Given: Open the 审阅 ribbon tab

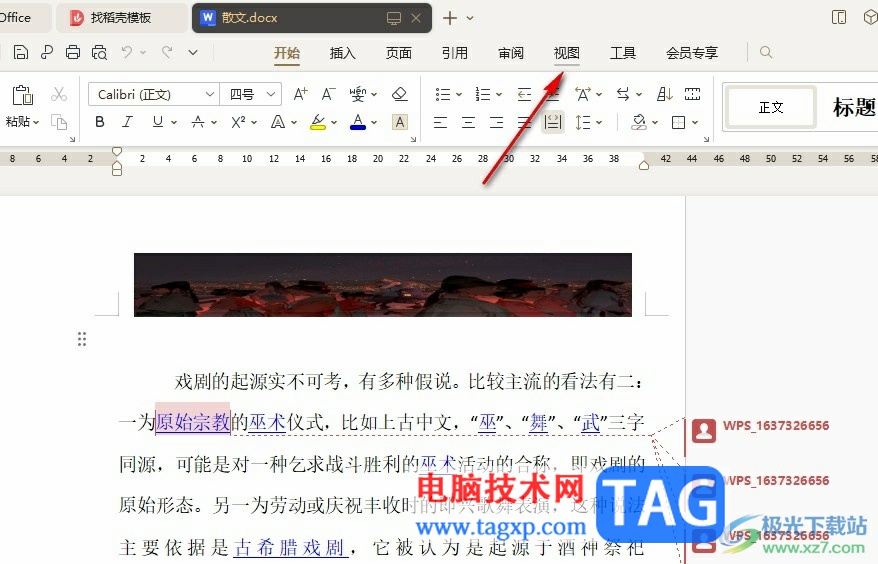Looking at the screenshot, I should [x=511, y=53].
